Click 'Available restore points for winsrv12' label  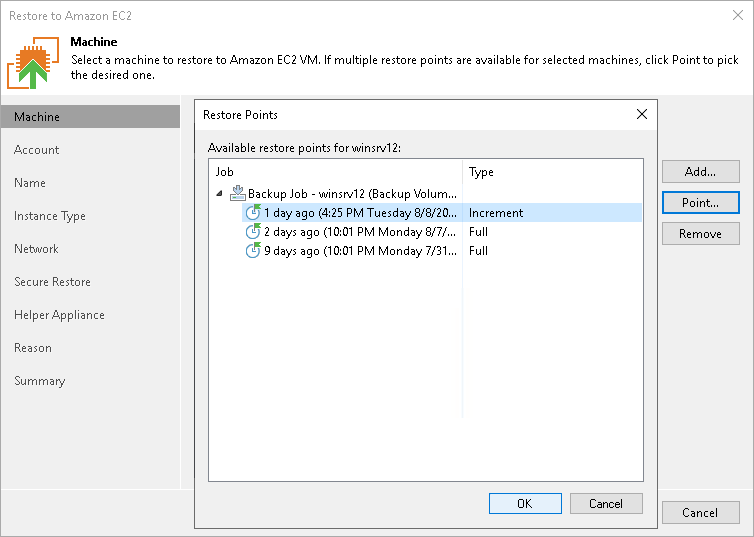point(304,148)
